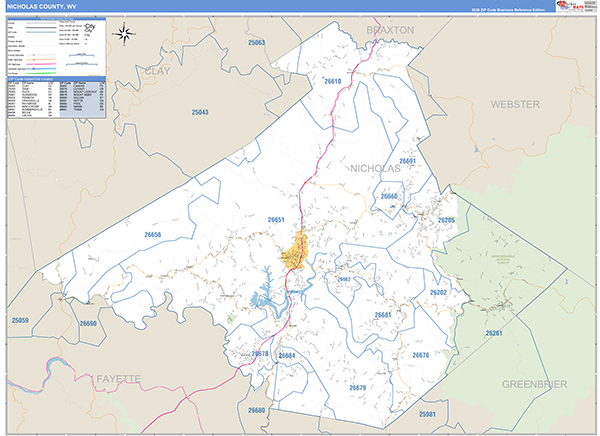Click the BRAXTON county label
This screenshot has height=436, width=600.
pyautogui.click(x=390, y=30)
